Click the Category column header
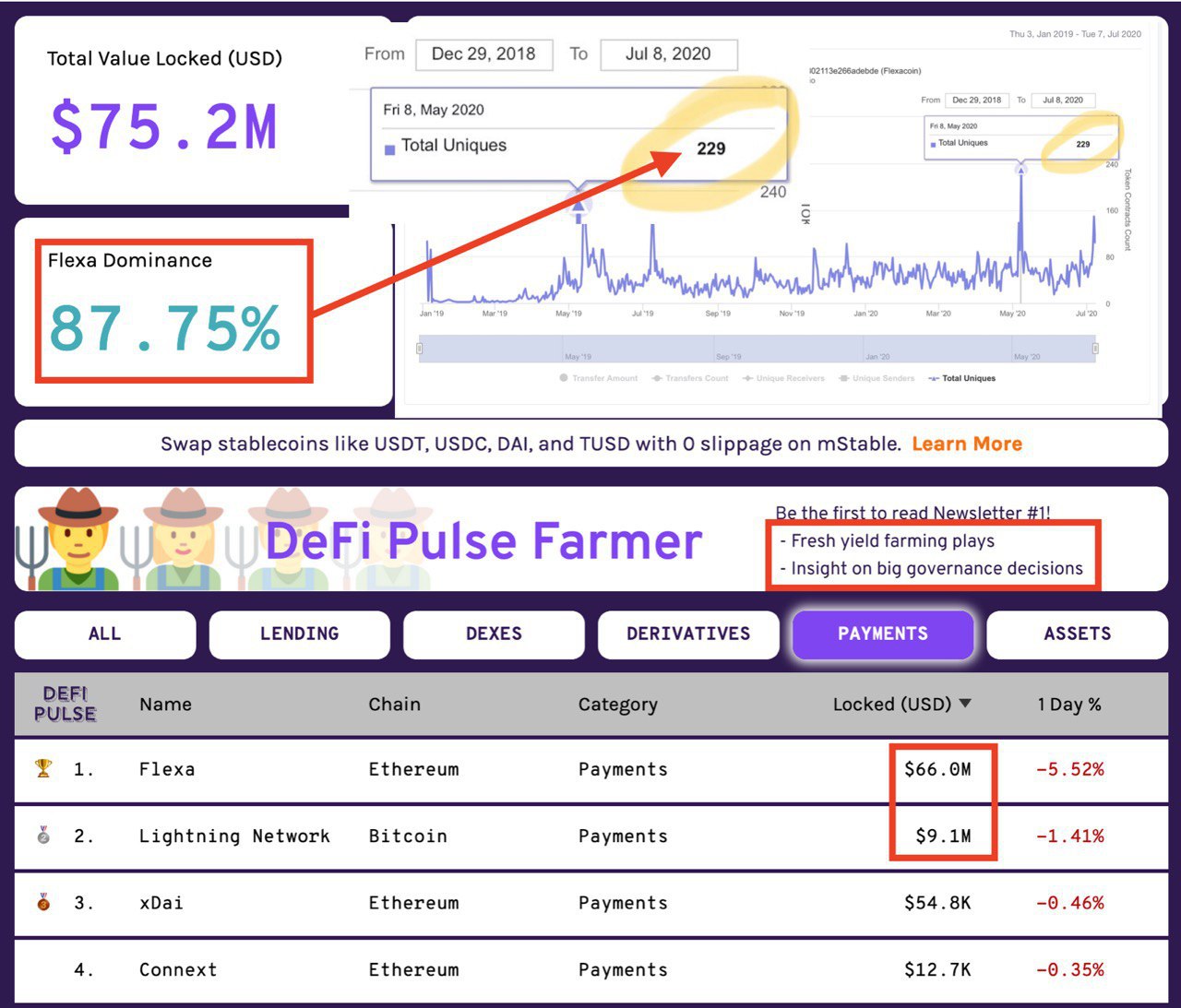This screenshot has height=1008, width=1181. [x=618, y=706]
